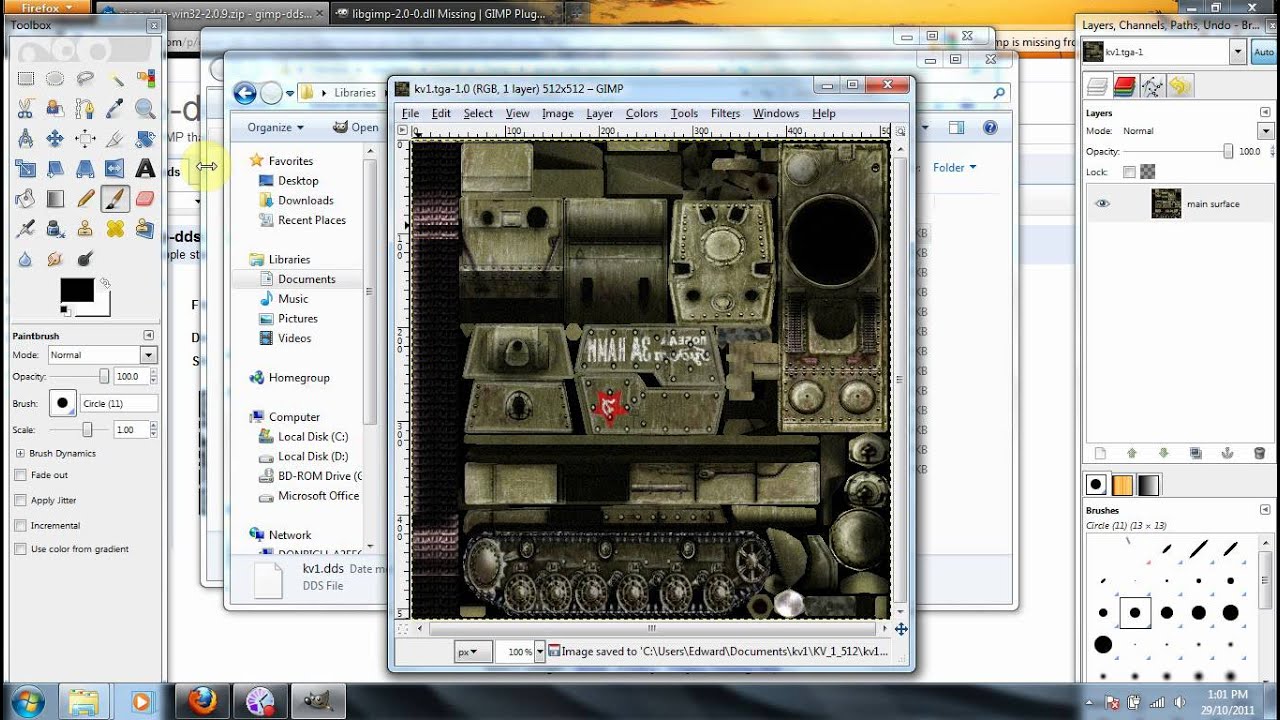
Task: Expand the Brush Dynamics section
Action: 20,453
